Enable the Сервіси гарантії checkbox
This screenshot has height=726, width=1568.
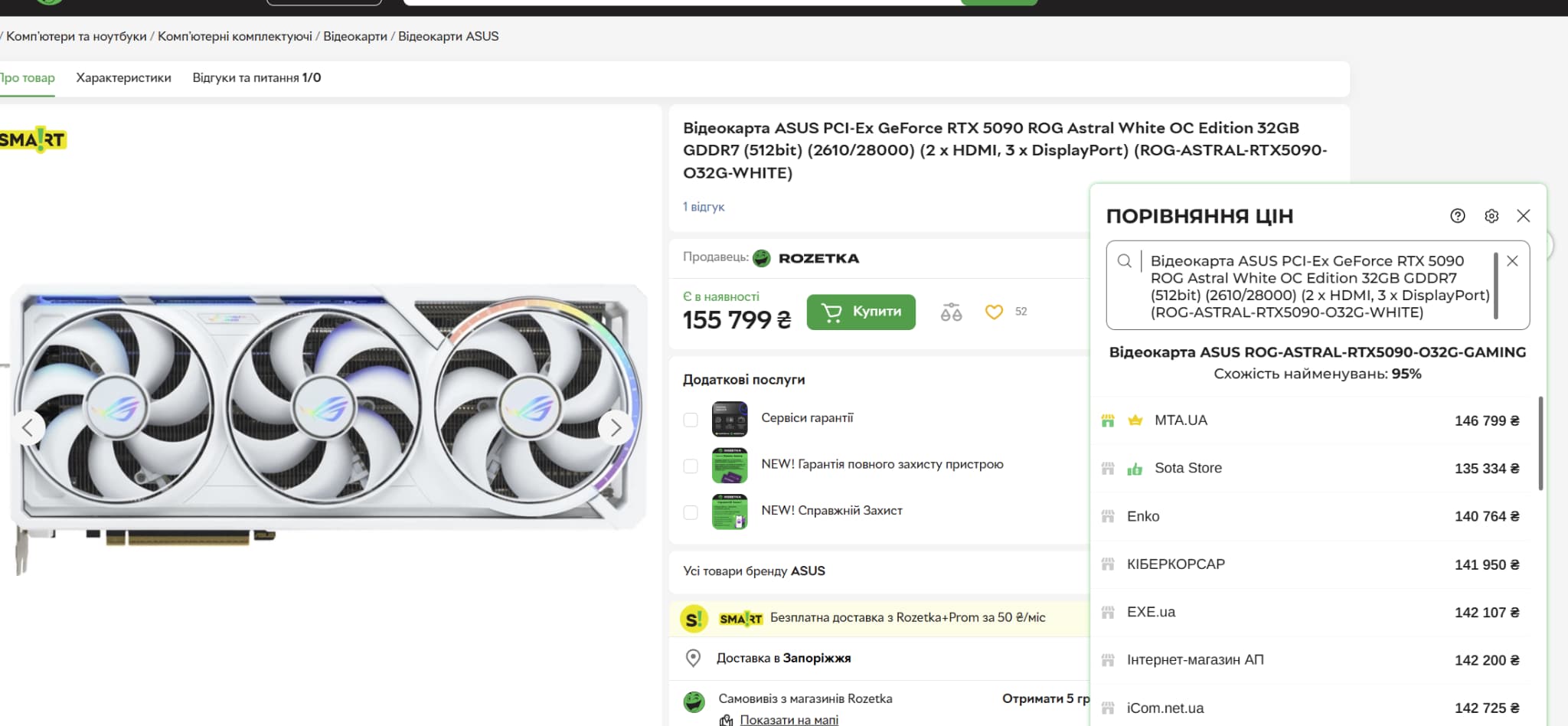690,420
